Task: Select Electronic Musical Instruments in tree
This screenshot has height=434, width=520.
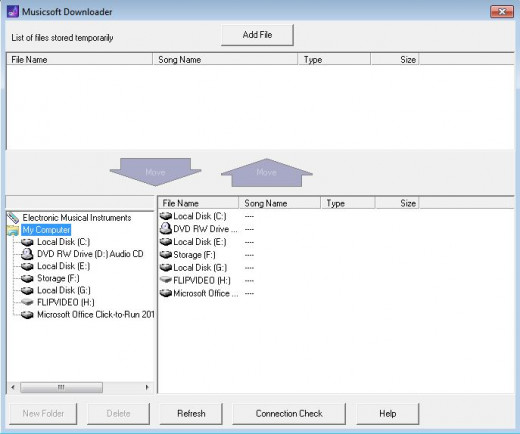Action: coord(77,218)
